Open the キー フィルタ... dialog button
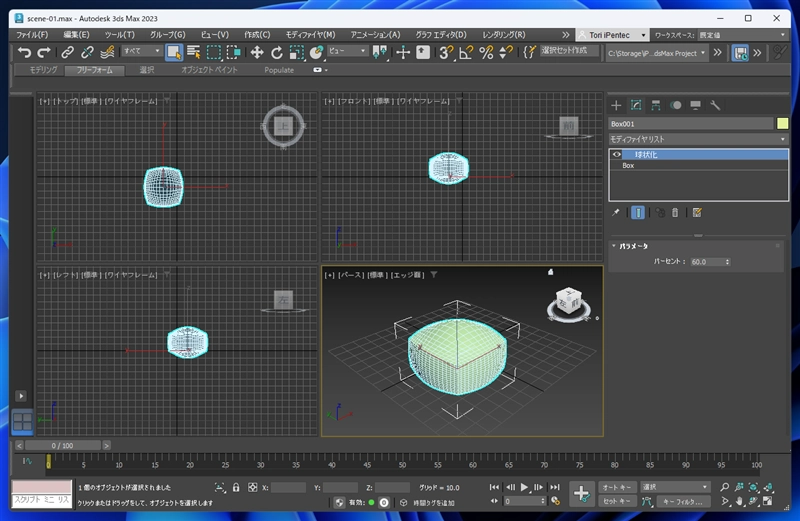Screen dimensions: 800x521 (x=683, y=502)
